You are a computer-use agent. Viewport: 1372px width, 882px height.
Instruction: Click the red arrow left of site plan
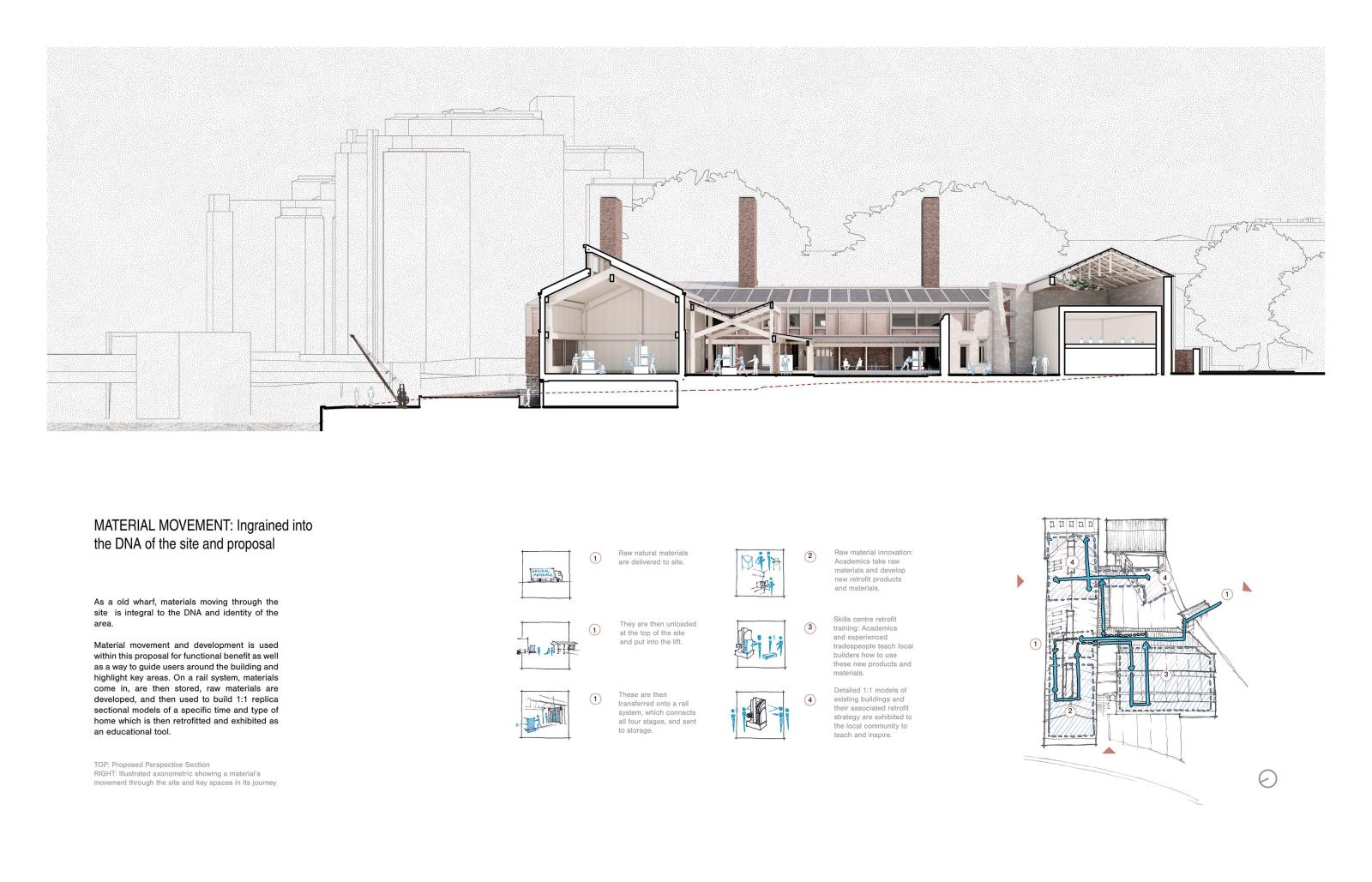[1020, 582]
